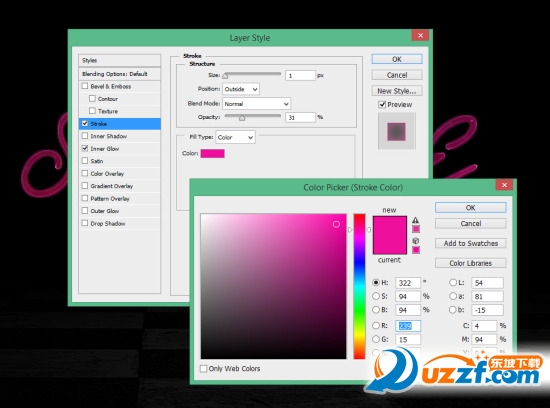The image size is (550, 408).
Task: Enable the Drop Shadow checkbox
Action: pos(85,223)
